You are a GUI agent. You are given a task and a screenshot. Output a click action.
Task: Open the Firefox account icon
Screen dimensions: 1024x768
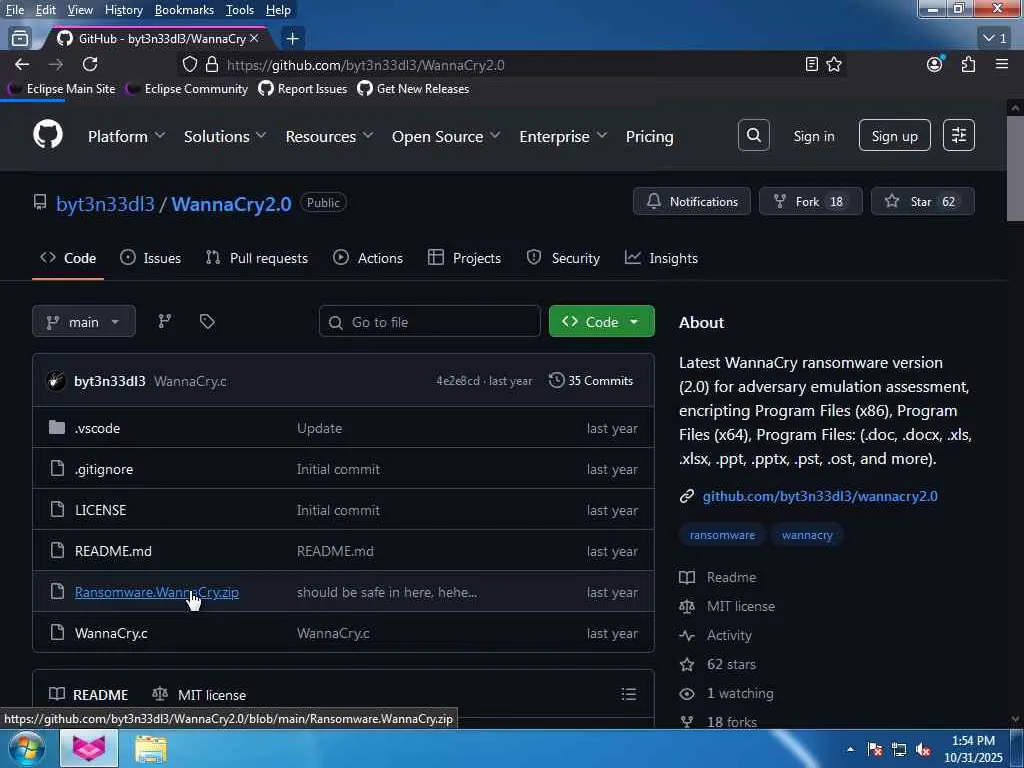(x=935, y=64)
